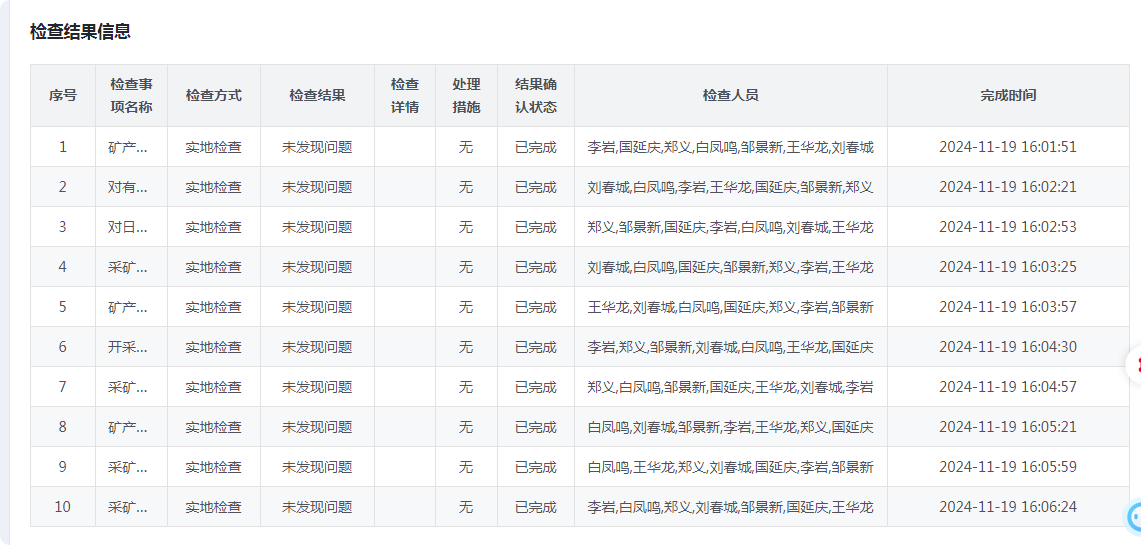Click the 结果确认状态 column header
The height and width of the screenshot is (545, 1141).
tap(536, 95)
